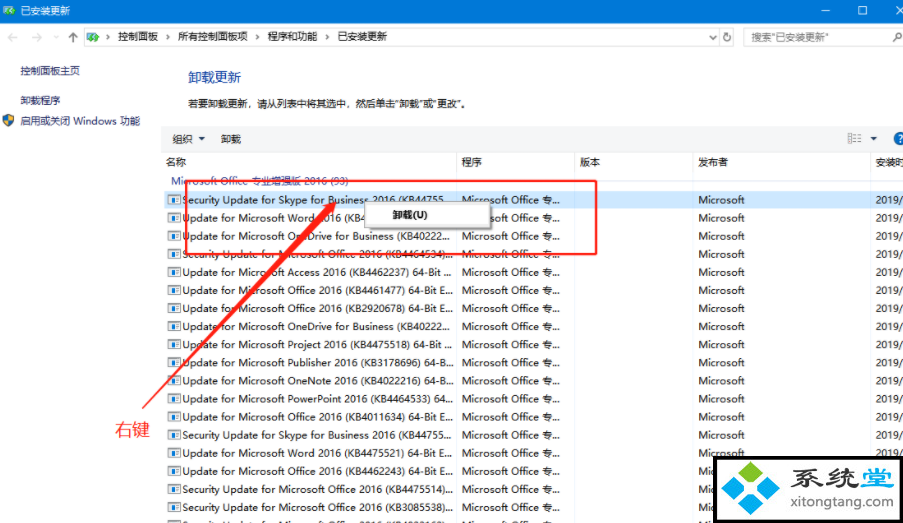The width and height of the screenshot is (903, 523).
Task: Click icon of Word 2016 (KB4475521) update
Action: pyautogui.click(x=173, y=453)
